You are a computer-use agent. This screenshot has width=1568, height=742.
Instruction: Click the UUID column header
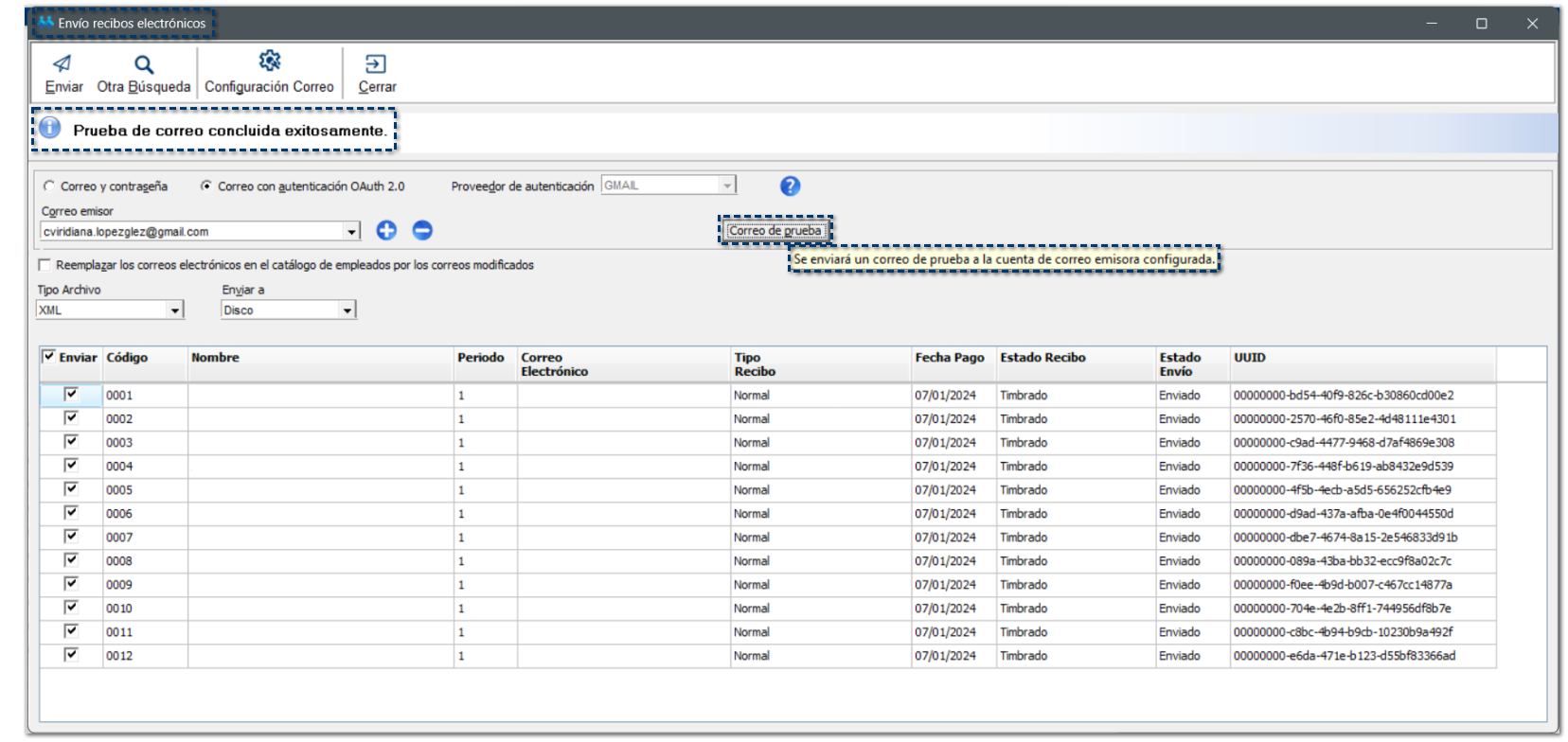(x=1249, y=358)
